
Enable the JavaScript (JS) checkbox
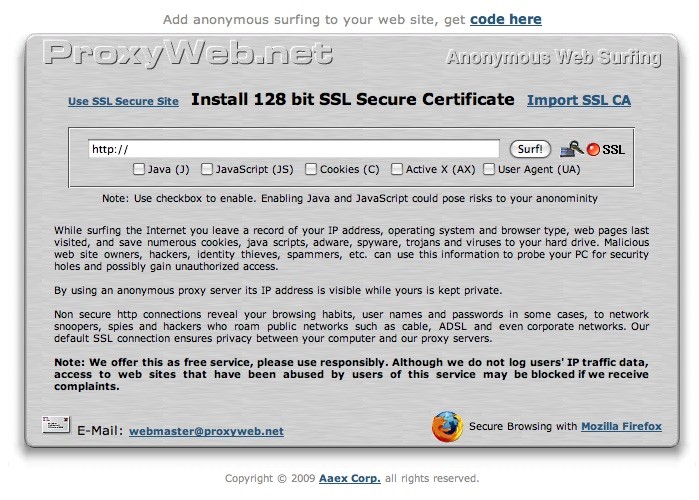tap(206, 169)
